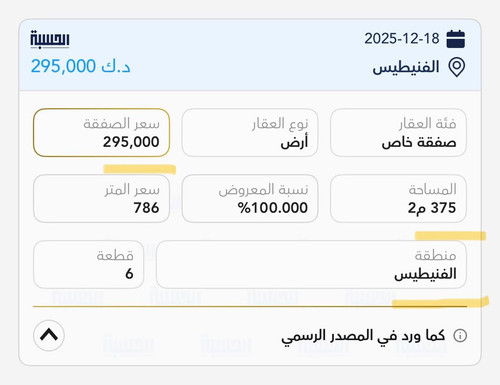The height and width of the screenshot is (385, 500).
Task: Click the منطقة الفنيطيس box
Action: [311, 264]
